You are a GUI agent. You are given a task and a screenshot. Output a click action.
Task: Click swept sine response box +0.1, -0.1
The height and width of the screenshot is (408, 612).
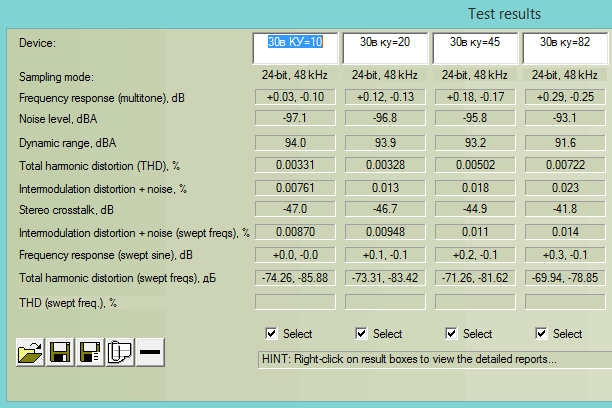coord(385,255)
